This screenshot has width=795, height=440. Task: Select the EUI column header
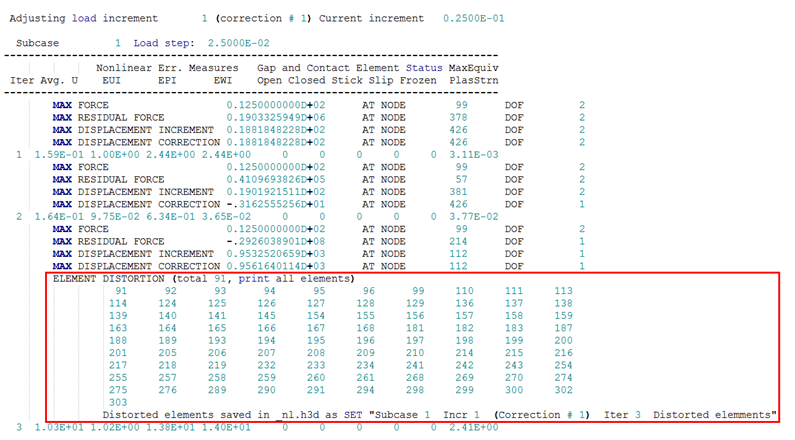(112, 81)
